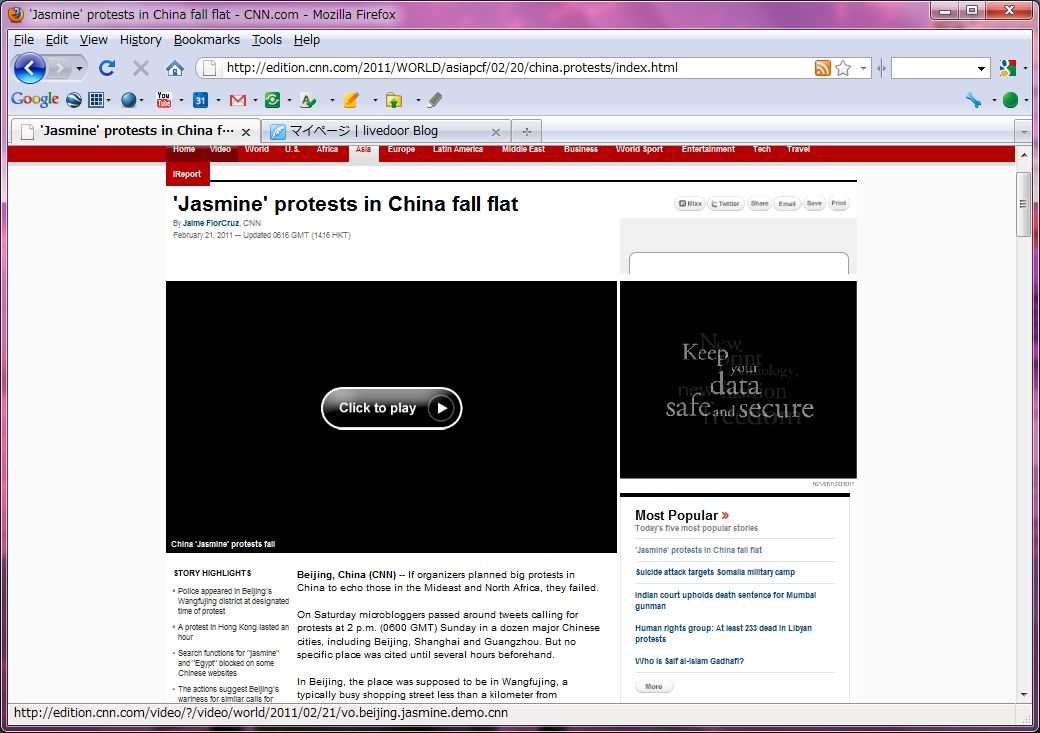Viewport: 1040px width, 733px height.
Task: Open the Tools menu
Action: point(267,40)
